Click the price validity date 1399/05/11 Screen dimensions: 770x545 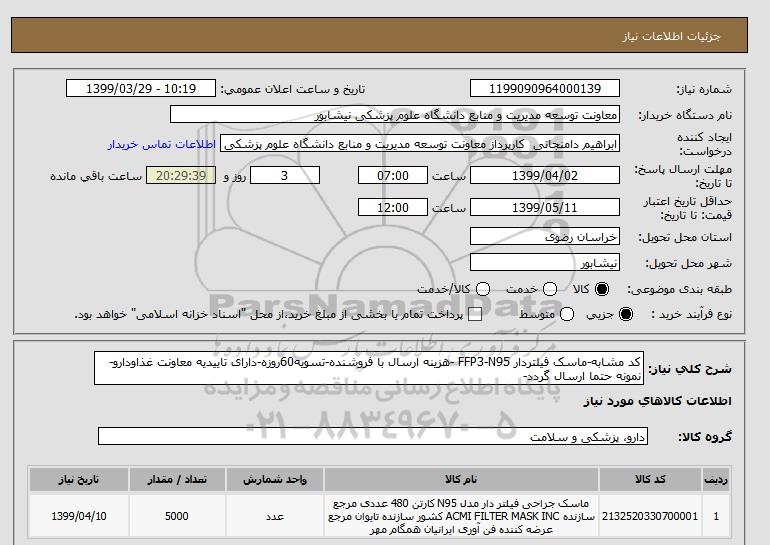(545, 208)
